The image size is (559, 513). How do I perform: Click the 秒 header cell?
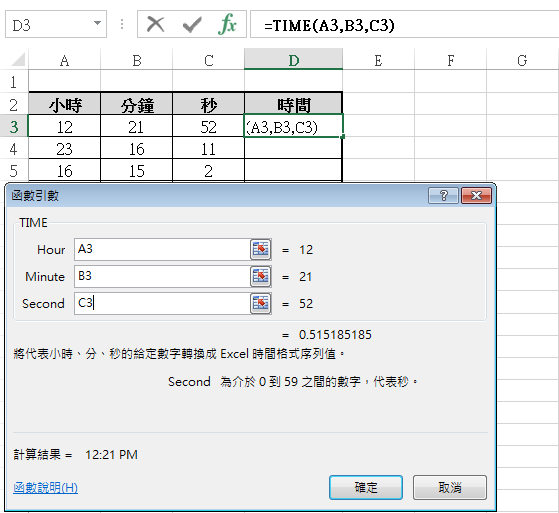209,104
